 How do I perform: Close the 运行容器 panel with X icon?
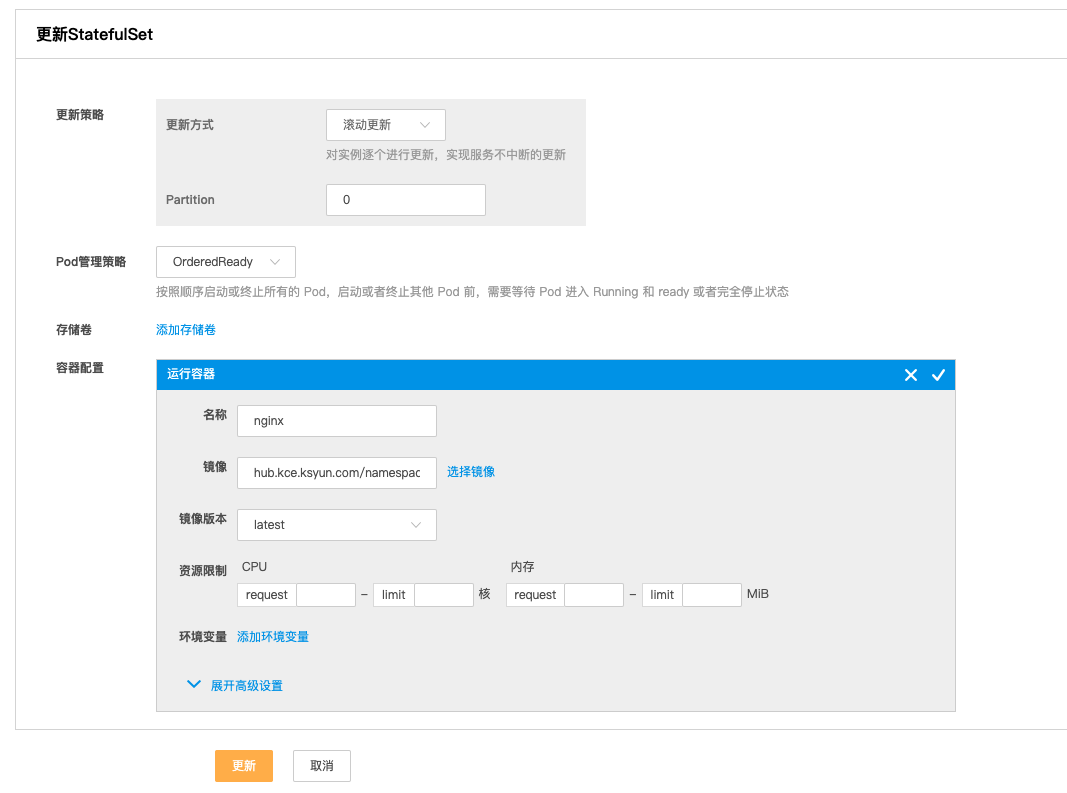tap(910, 375)
